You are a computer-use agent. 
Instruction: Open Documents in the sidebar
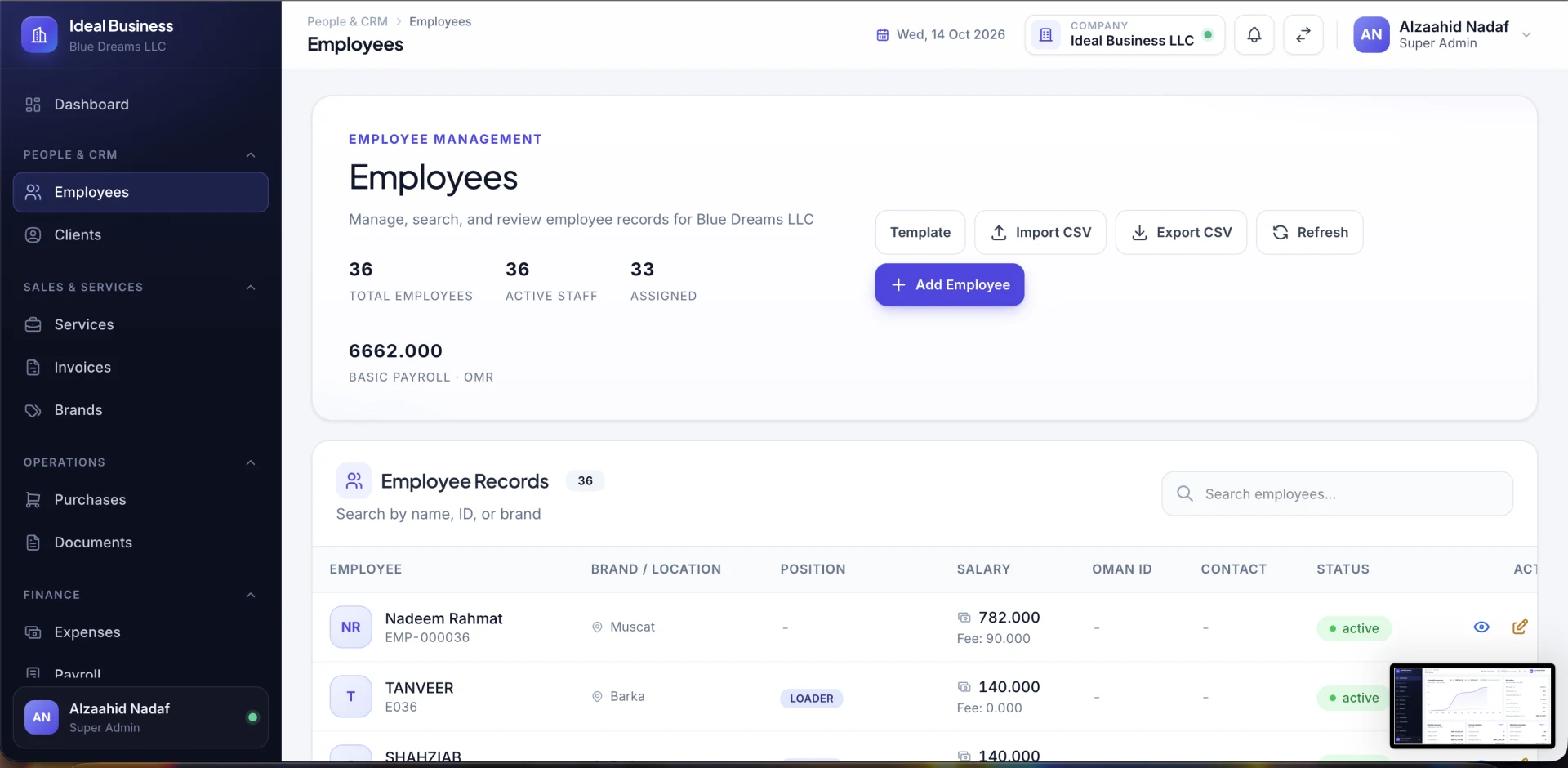point(140,542)
